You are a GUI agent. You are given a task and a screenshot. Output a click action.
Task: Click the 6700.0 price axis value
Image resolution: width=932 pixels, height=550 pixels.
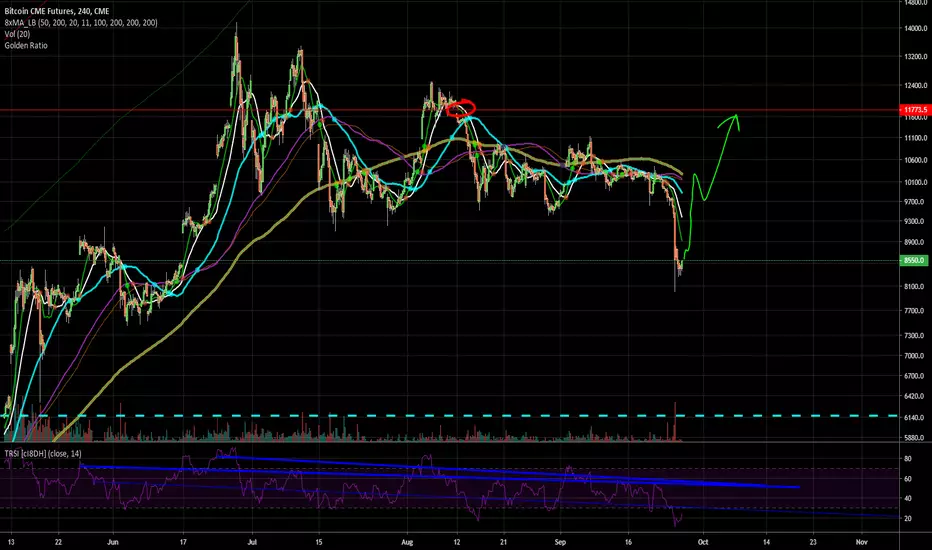(x=914, y=376)
